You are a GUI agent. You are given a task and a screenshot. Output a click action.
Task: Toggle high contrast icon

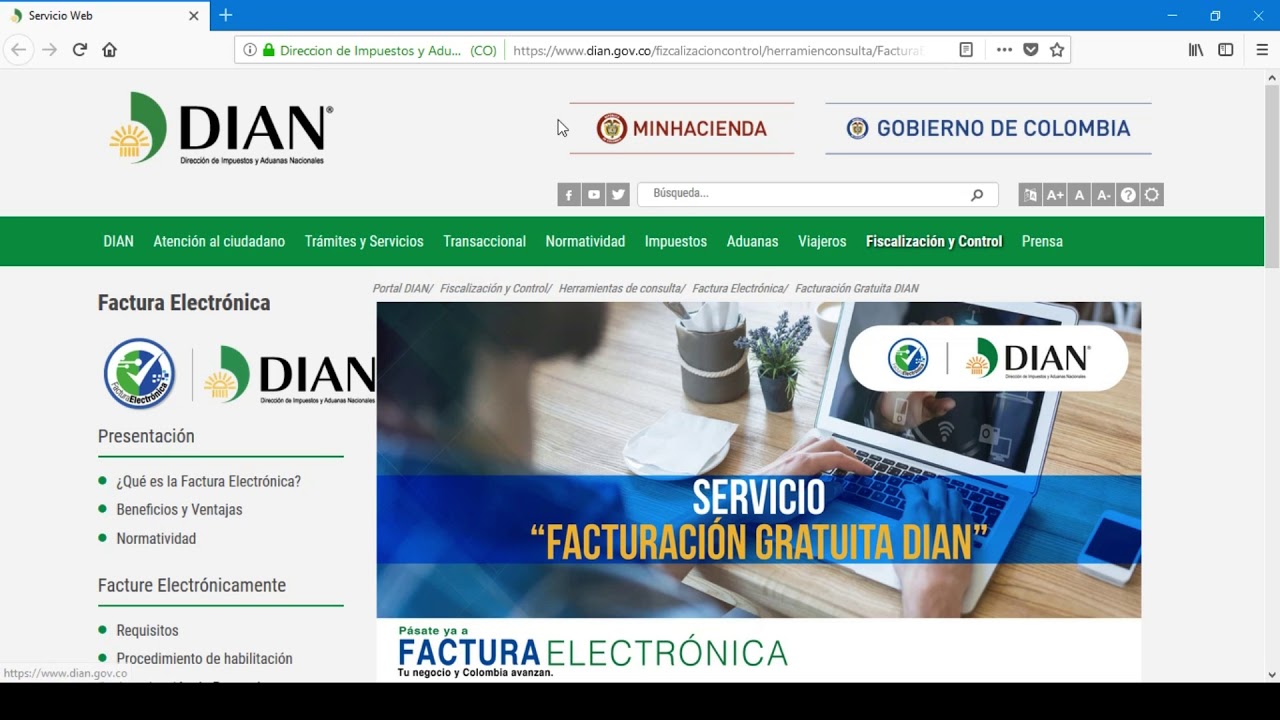click(1152, 195)
